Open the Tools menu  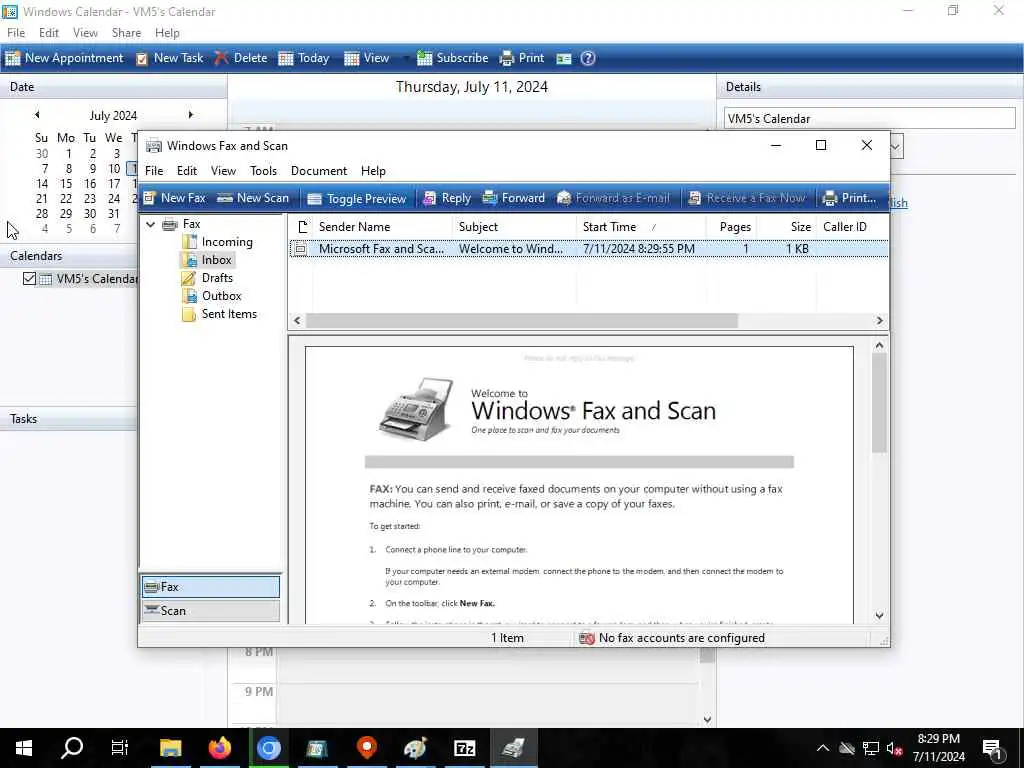coord(263,171)
